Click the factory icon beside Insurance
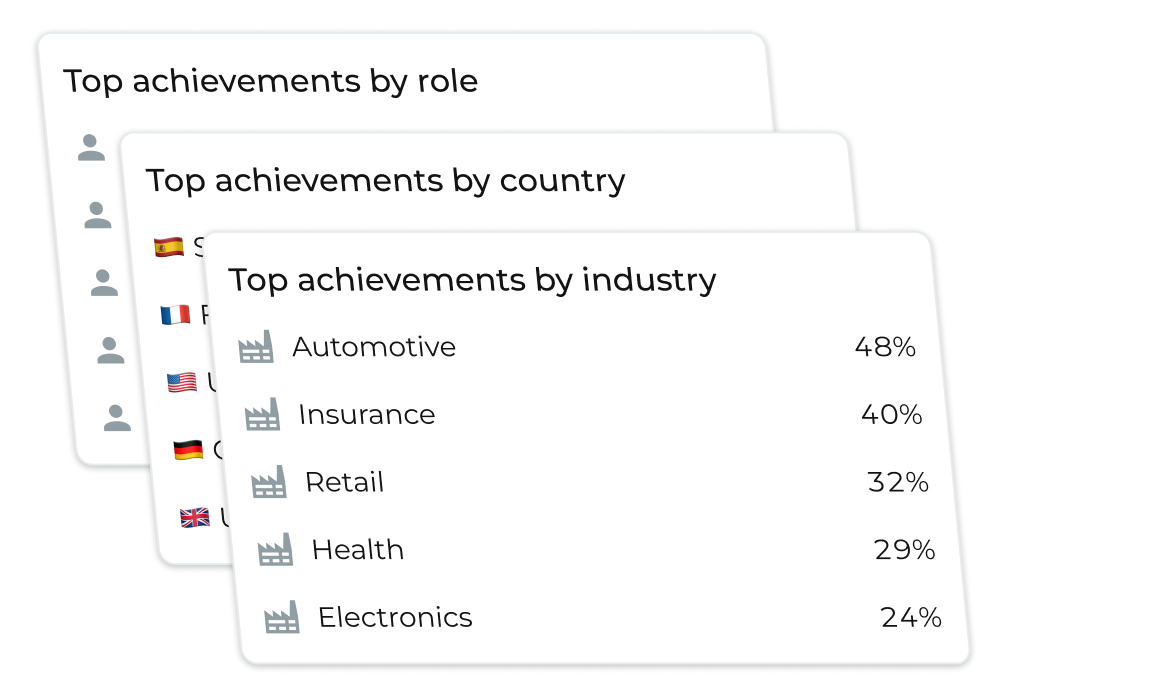Image resolution: width=1175 pixels, height=687 pixels. [x=262, y=414]
